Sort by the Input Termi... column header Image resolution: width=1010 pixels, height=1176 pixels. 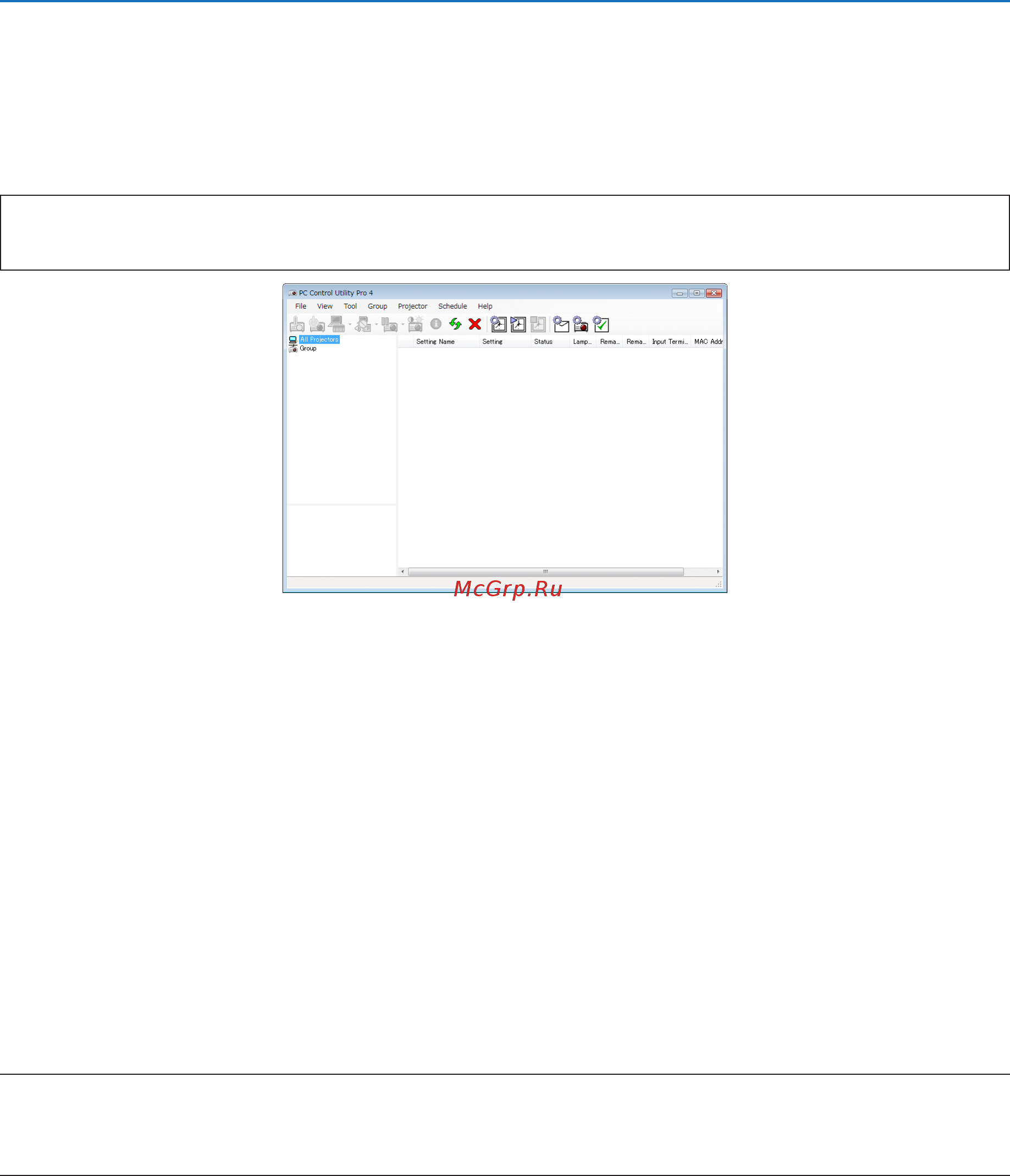coord(670,342)
